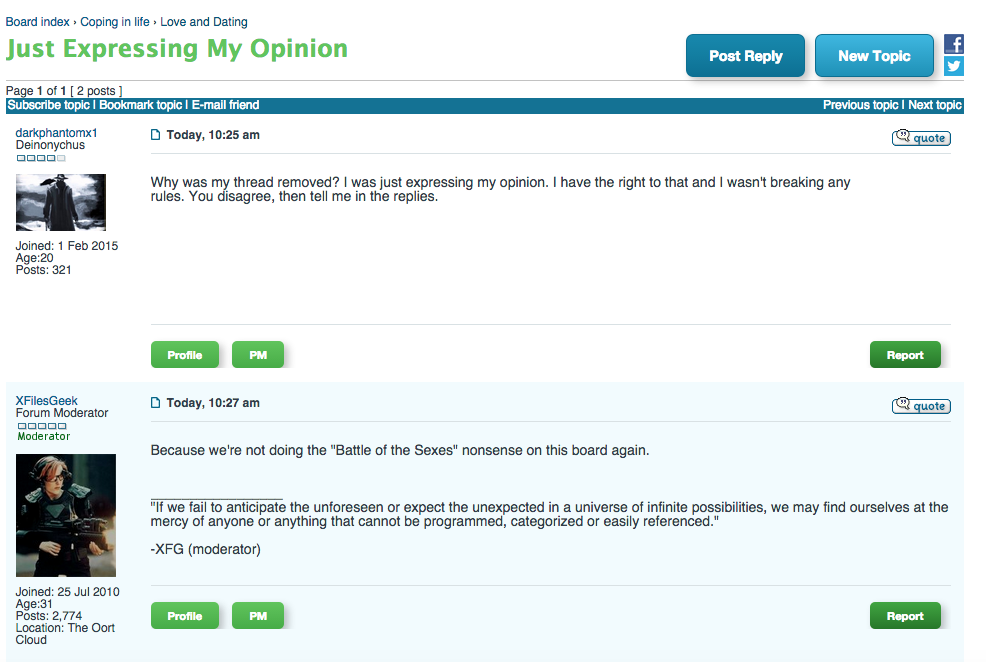This screenshot has height=662, width=986.
Task: View XFilesGeek's Profile button
Action: (x=185, y=615)
